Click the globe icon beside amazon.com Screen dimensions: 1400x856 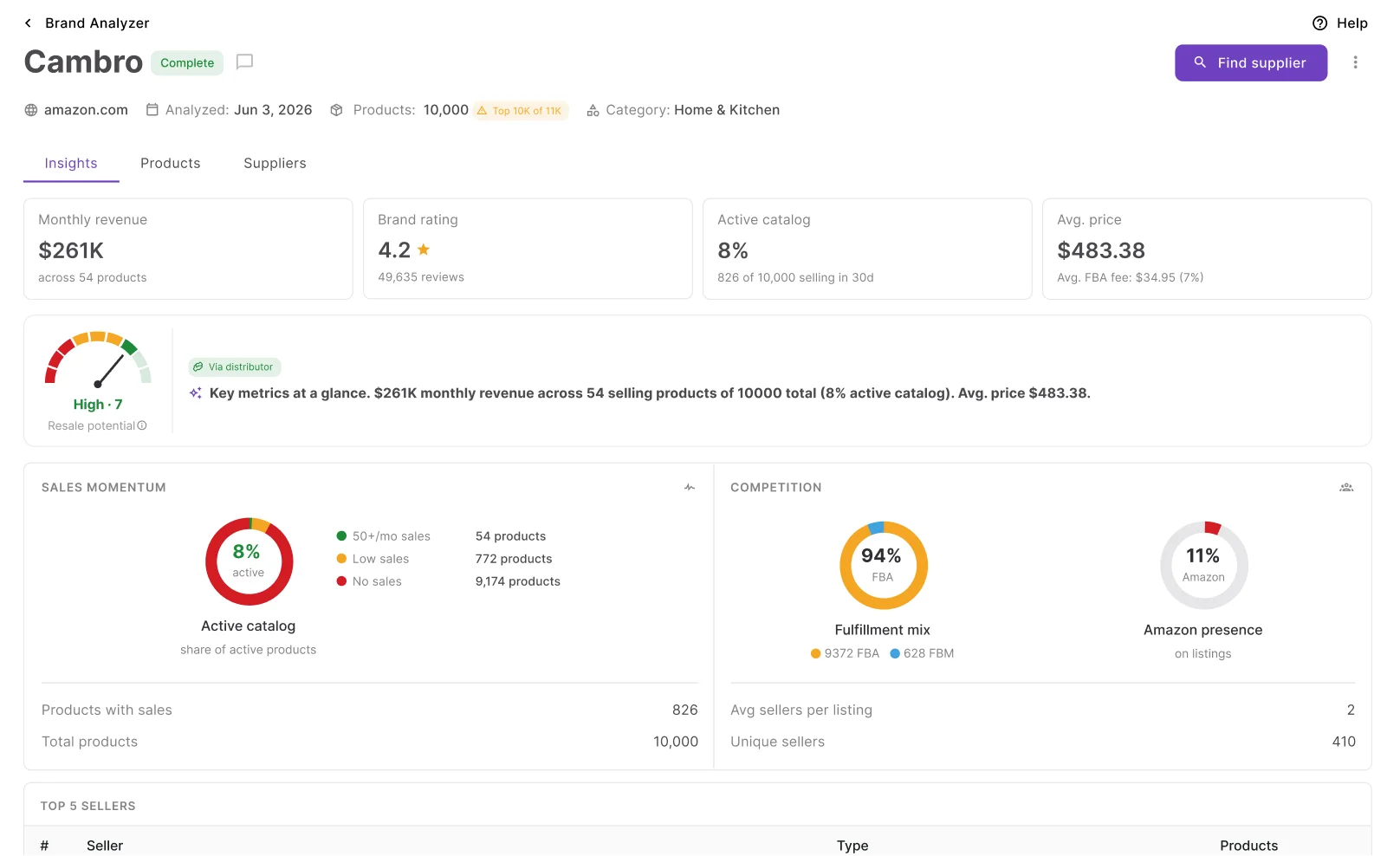[x=31, y=110]
